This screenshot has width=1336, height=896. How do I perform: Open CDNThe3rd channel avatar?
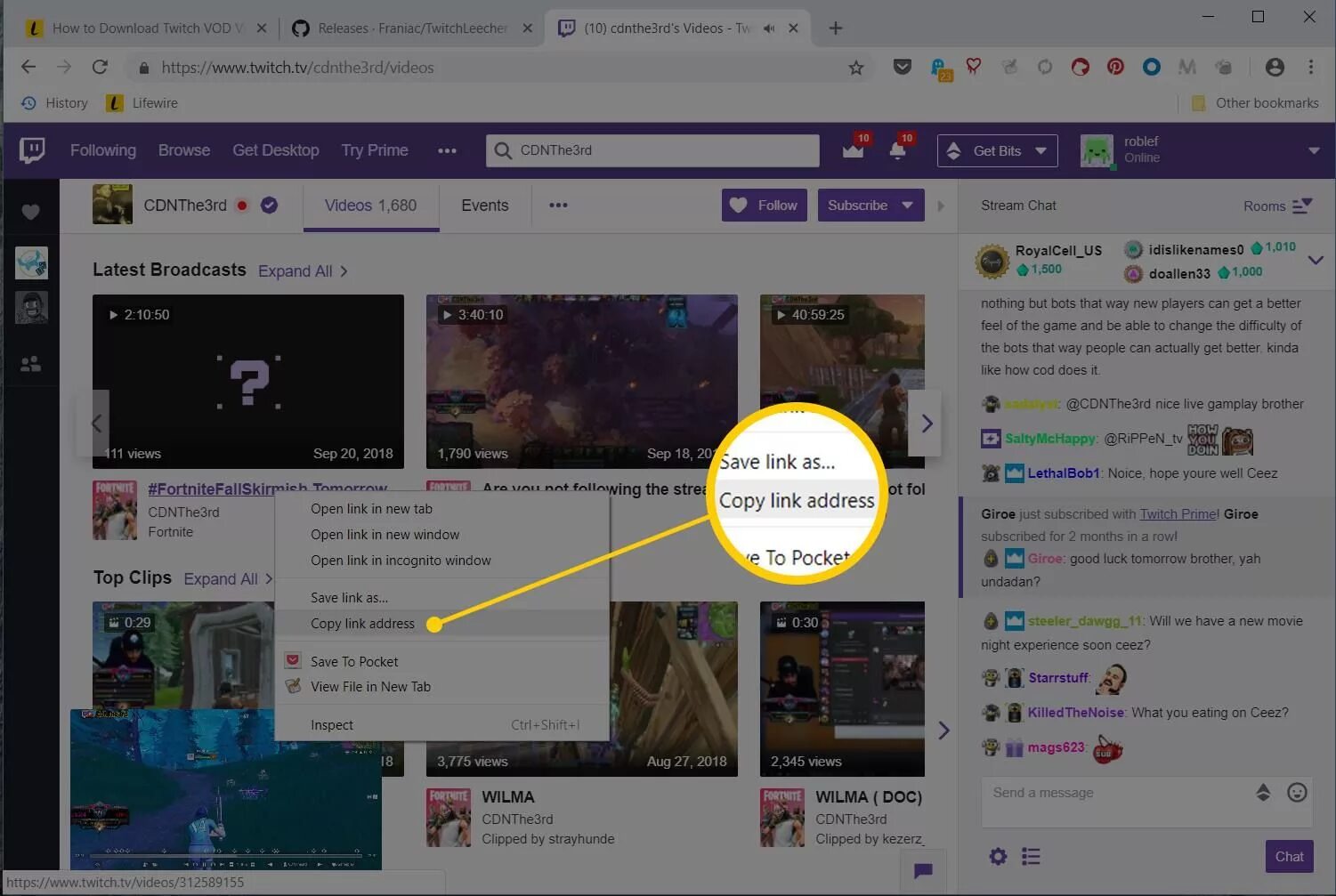112,205
